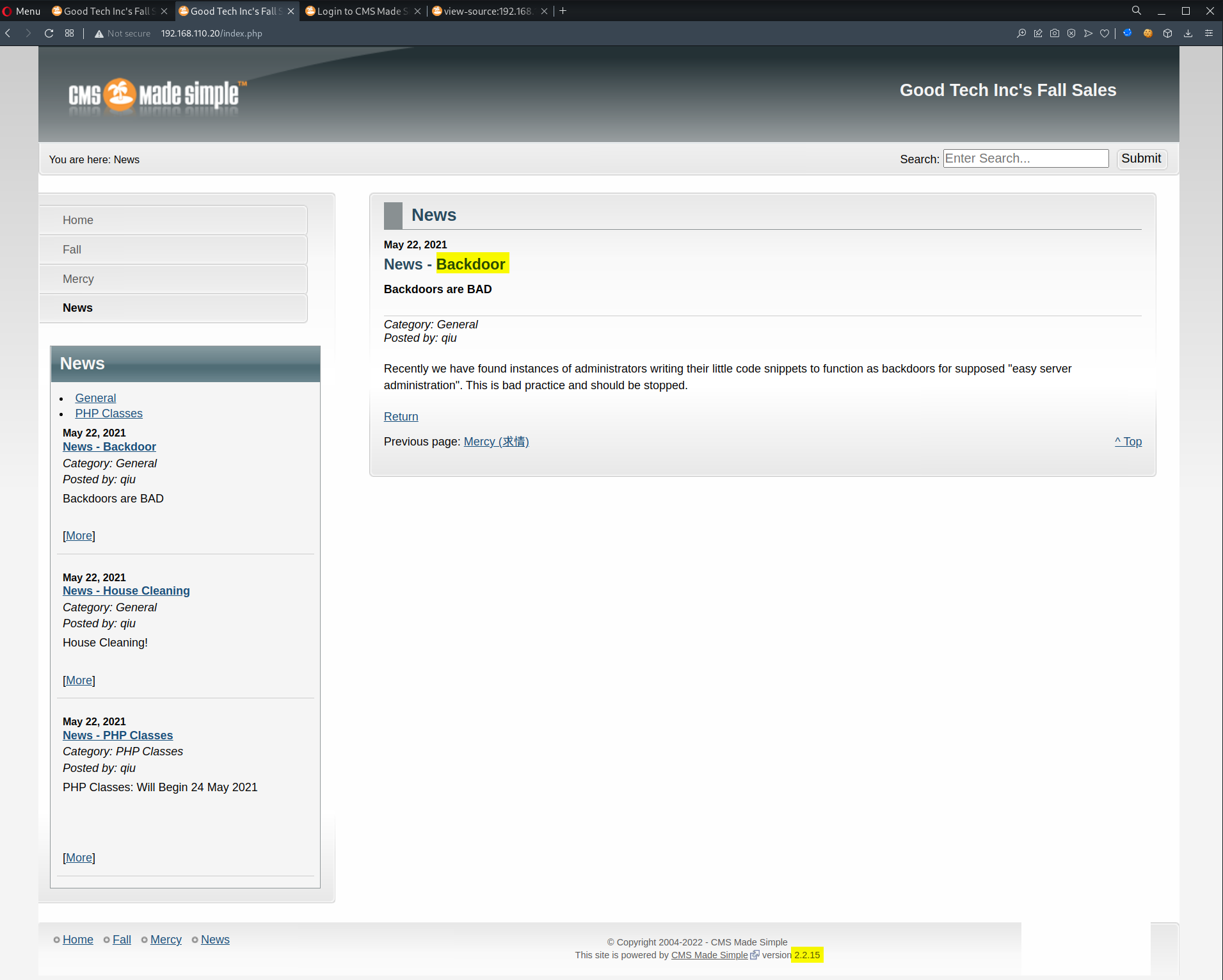1223x980 pixels.
Task: Open Home in the sidebar menu
Action: point(173,220)
